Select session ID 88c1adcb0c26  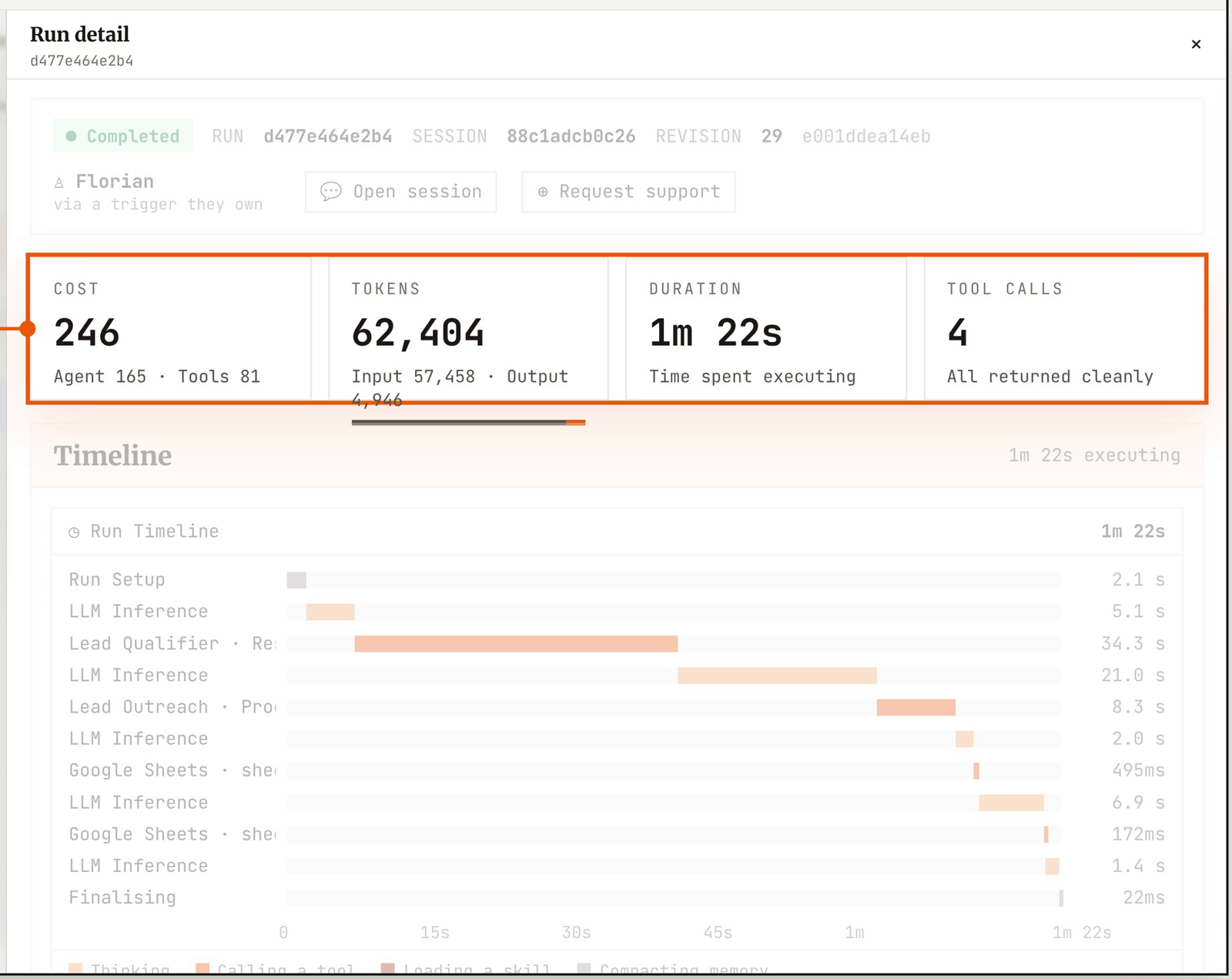(x=571, y=136)
